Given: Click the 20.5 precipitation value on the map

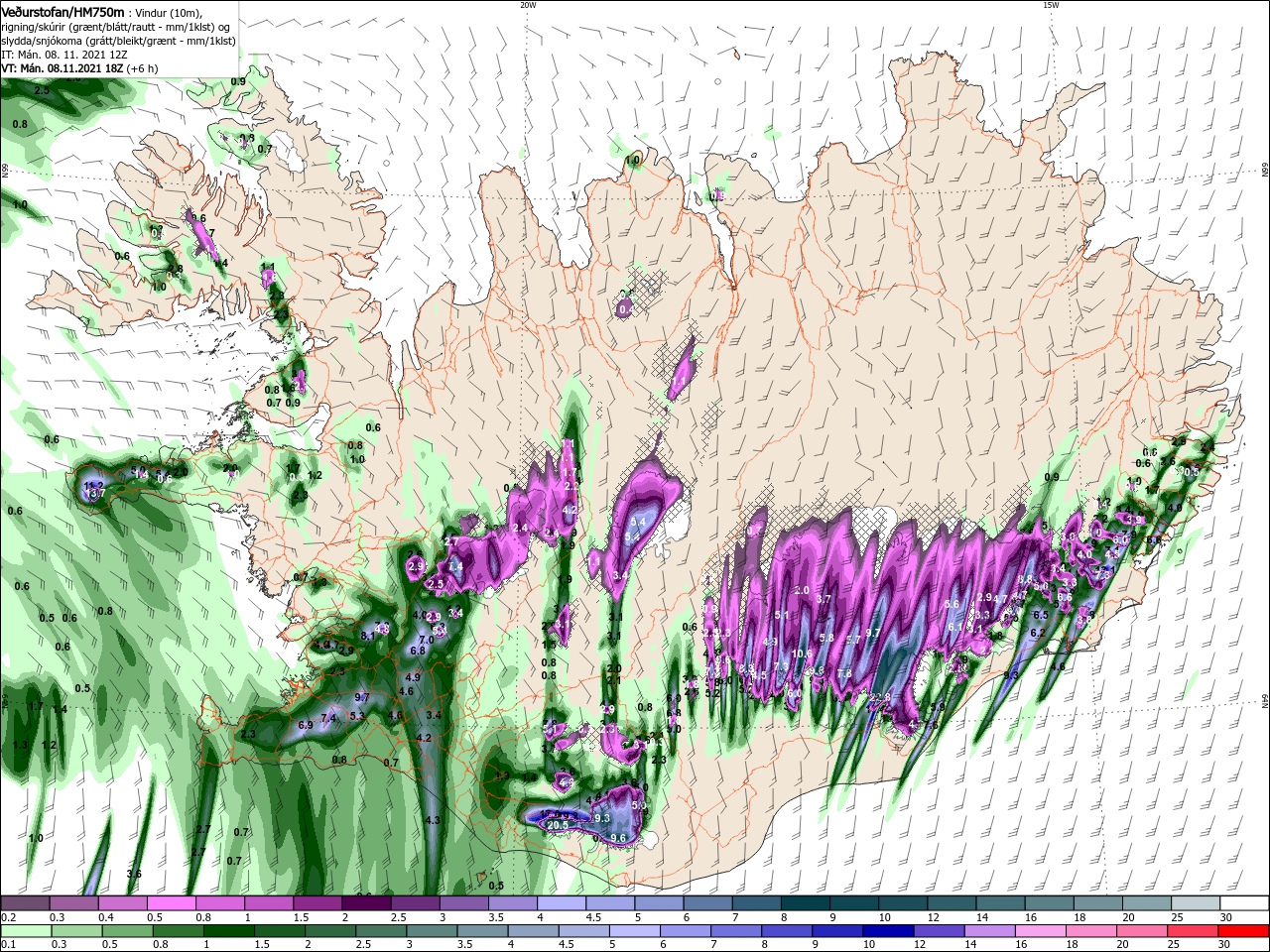Looking at the screenshot, I should click(x=558, y=825).
